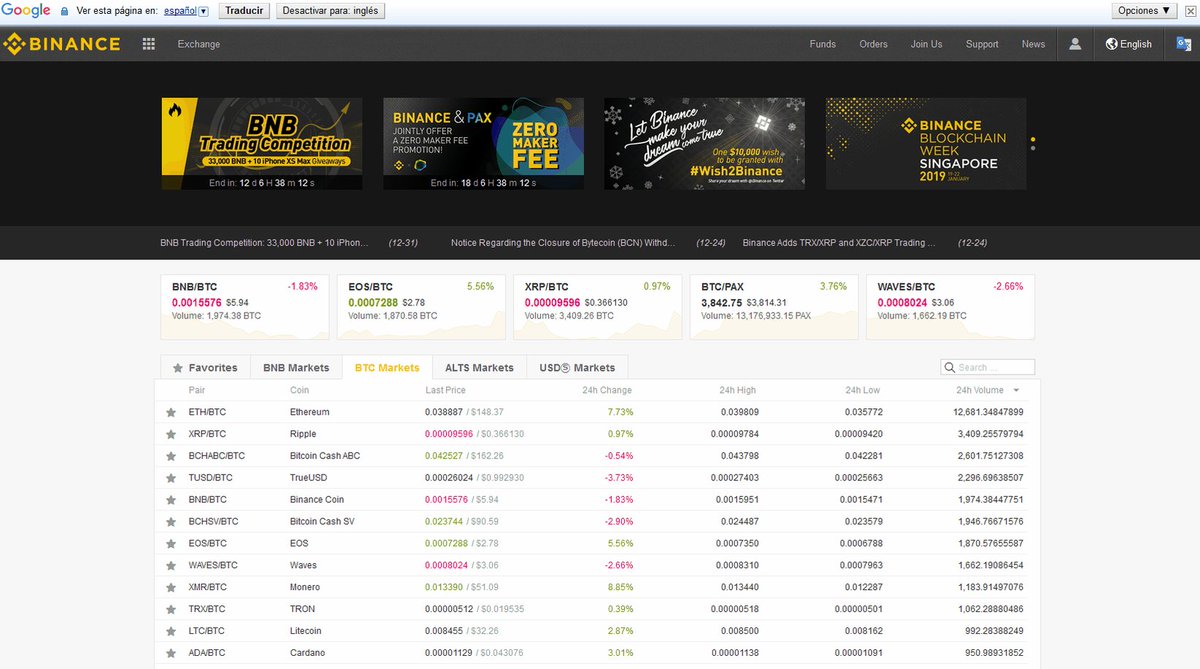The image size is (1200, 669).
Task: Sort table by Coin column
Action: click(300, 390)
